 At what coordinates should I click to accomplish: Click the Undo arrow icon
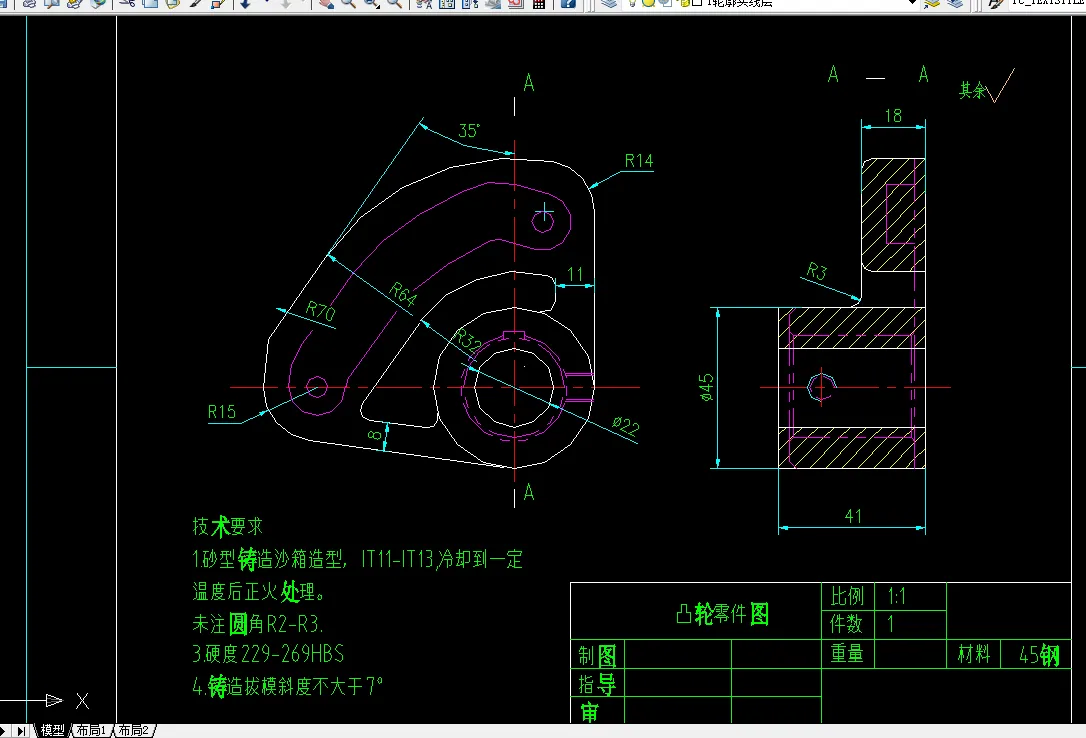point(244,5)
